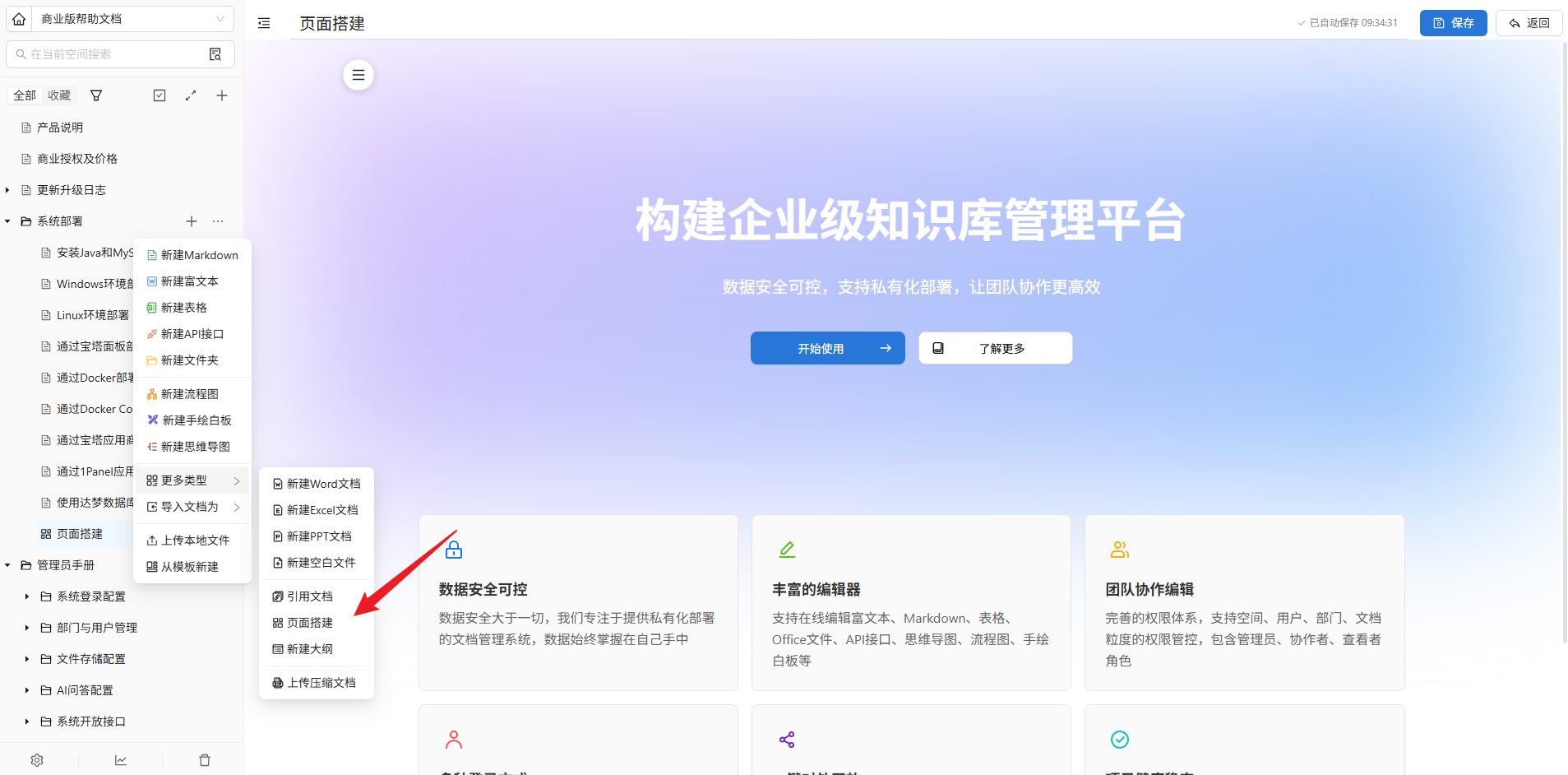This screenshot has width=1568, height=775.
Task: Click the lock icon on 数据安全可控 card
Action: 454,550
